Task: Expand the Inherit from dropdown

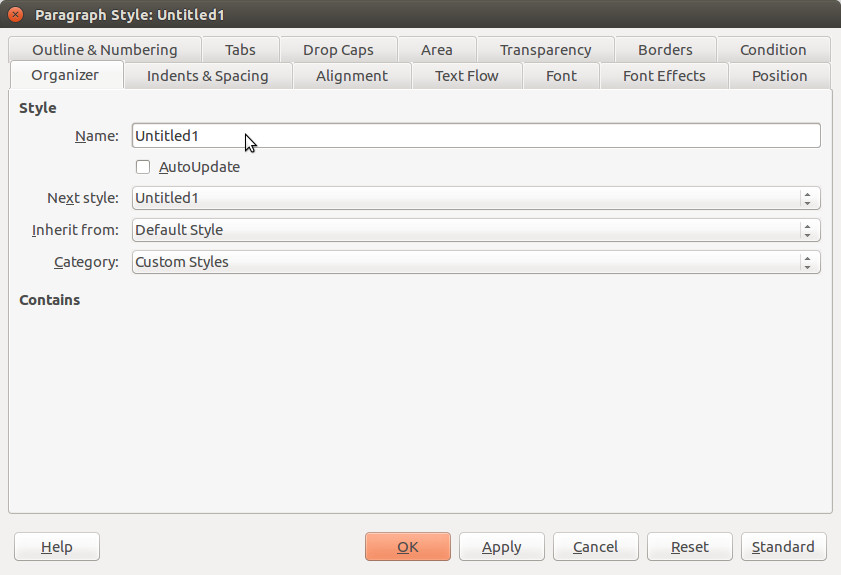Action: 476,230
